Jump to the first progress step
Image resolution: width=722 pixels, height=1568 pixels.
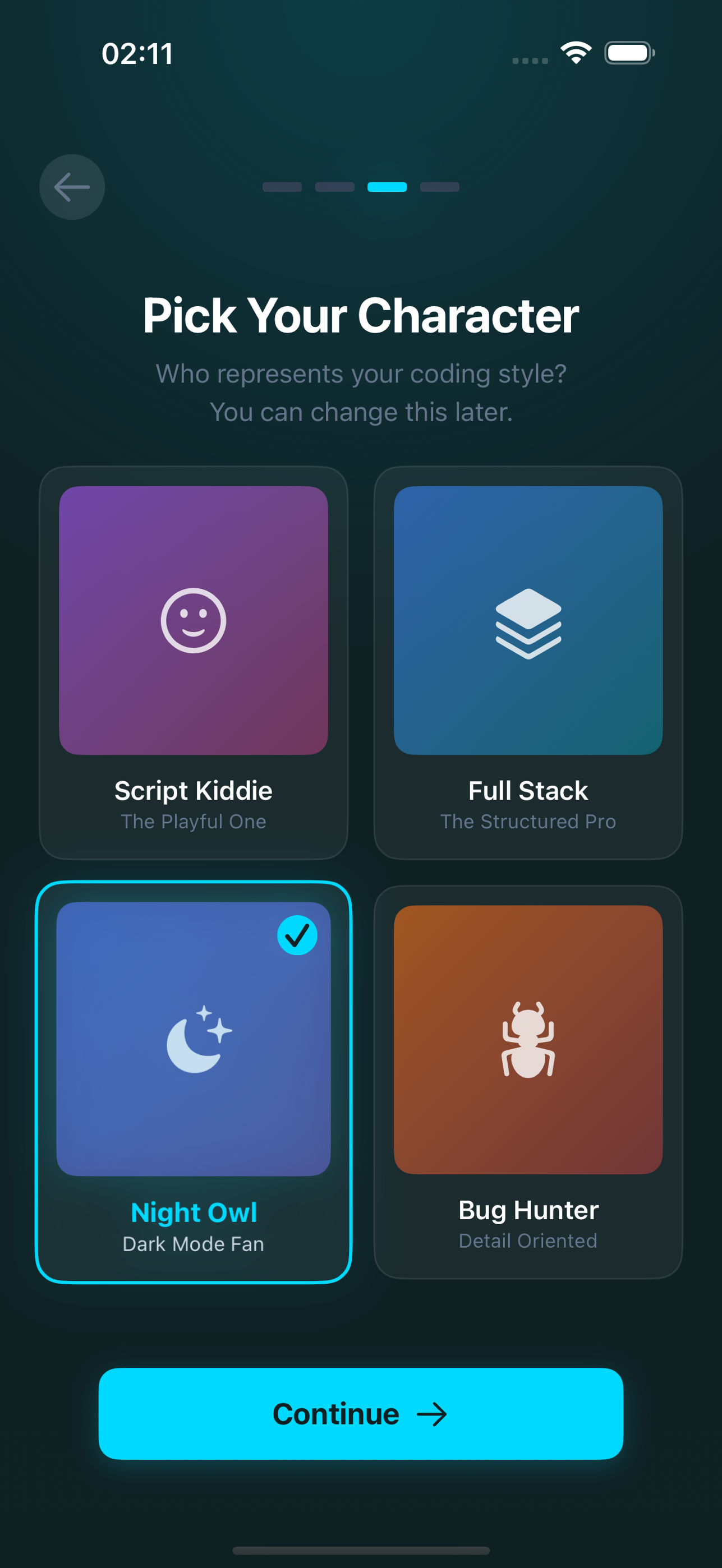(282, 187)
